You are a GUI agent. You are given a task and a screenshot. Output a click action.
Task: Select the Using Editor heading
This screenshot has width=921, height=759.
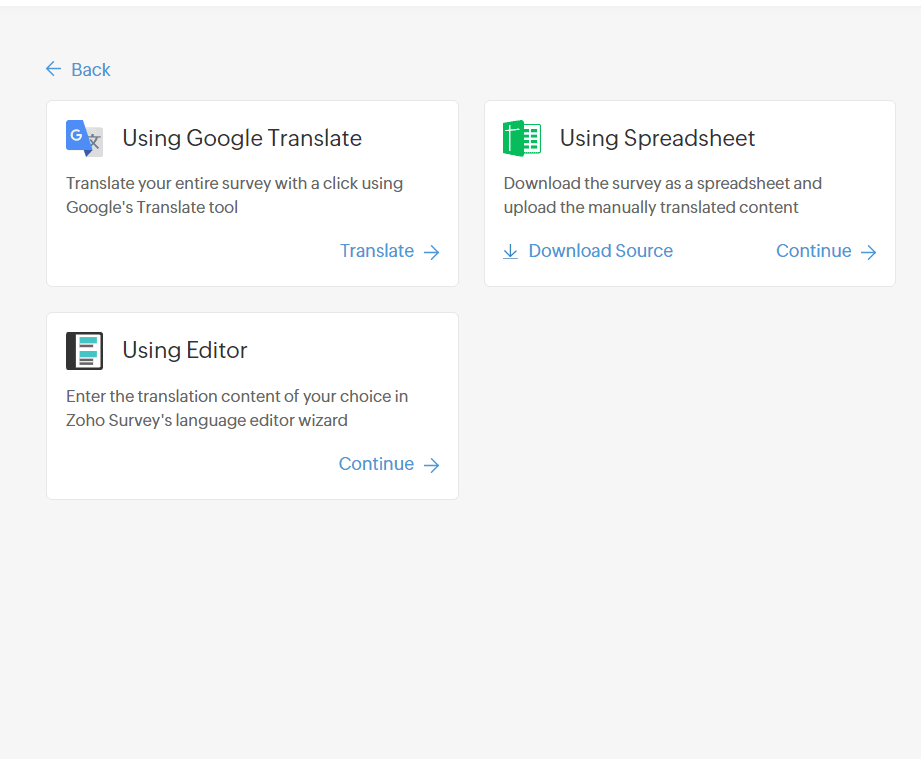click(x=185, y=350)
